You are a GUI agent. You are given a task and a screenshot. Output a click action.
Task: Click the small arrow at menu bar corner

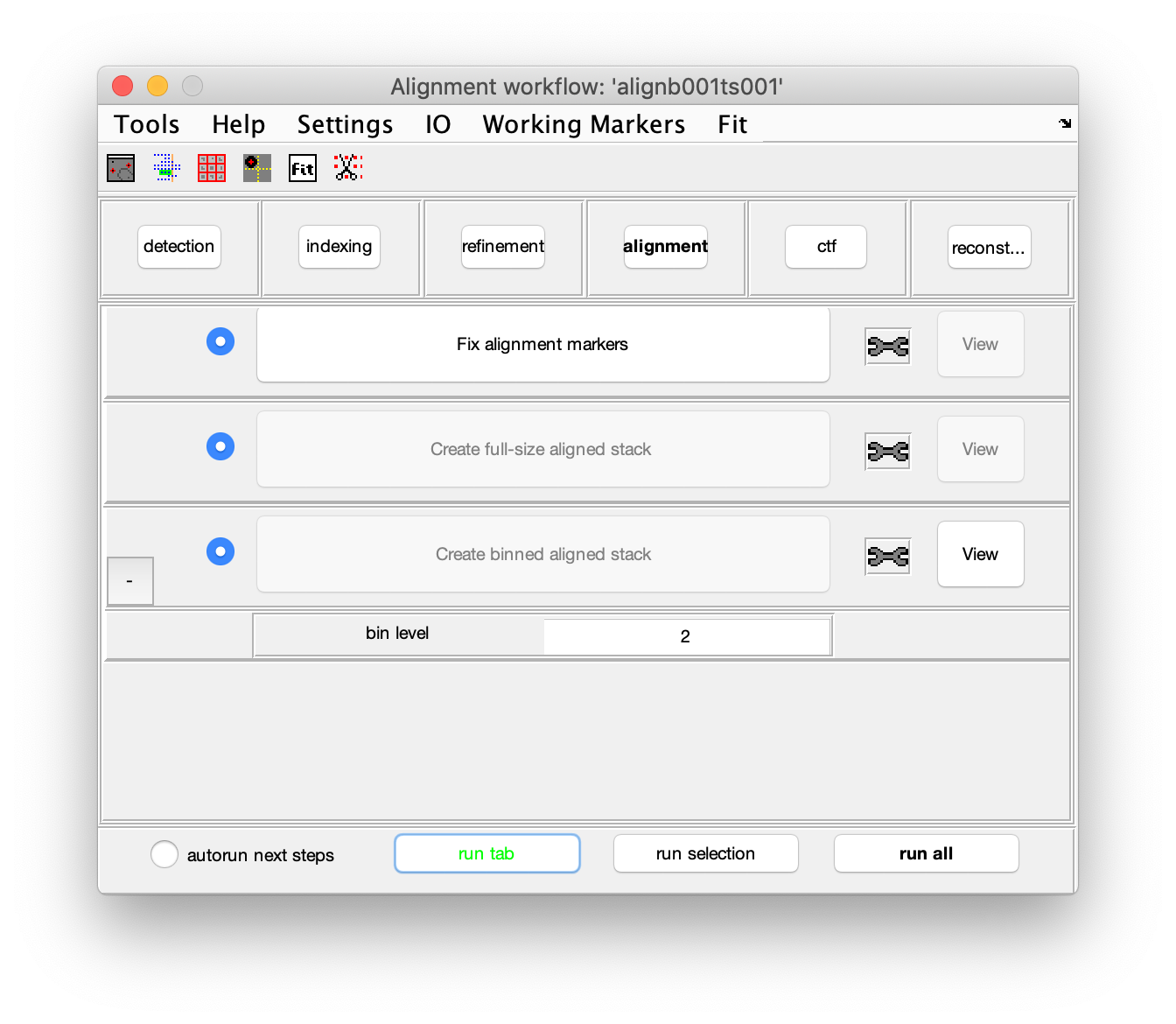click(x=1065, y=123)
